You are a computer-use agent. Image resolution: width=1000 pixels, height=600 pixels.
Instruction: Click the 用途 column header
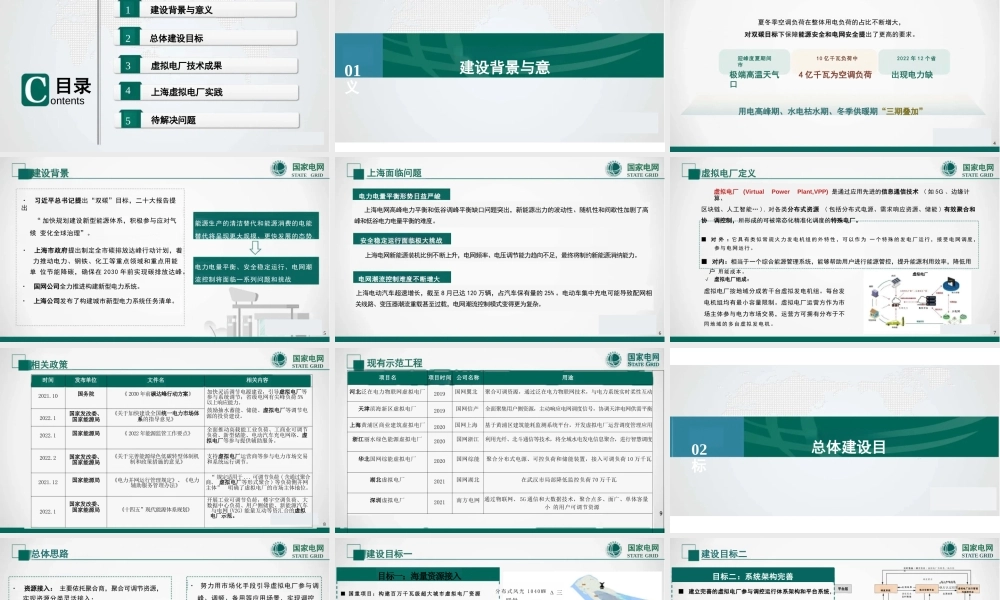pyautogui.click(x=568, y=377)
